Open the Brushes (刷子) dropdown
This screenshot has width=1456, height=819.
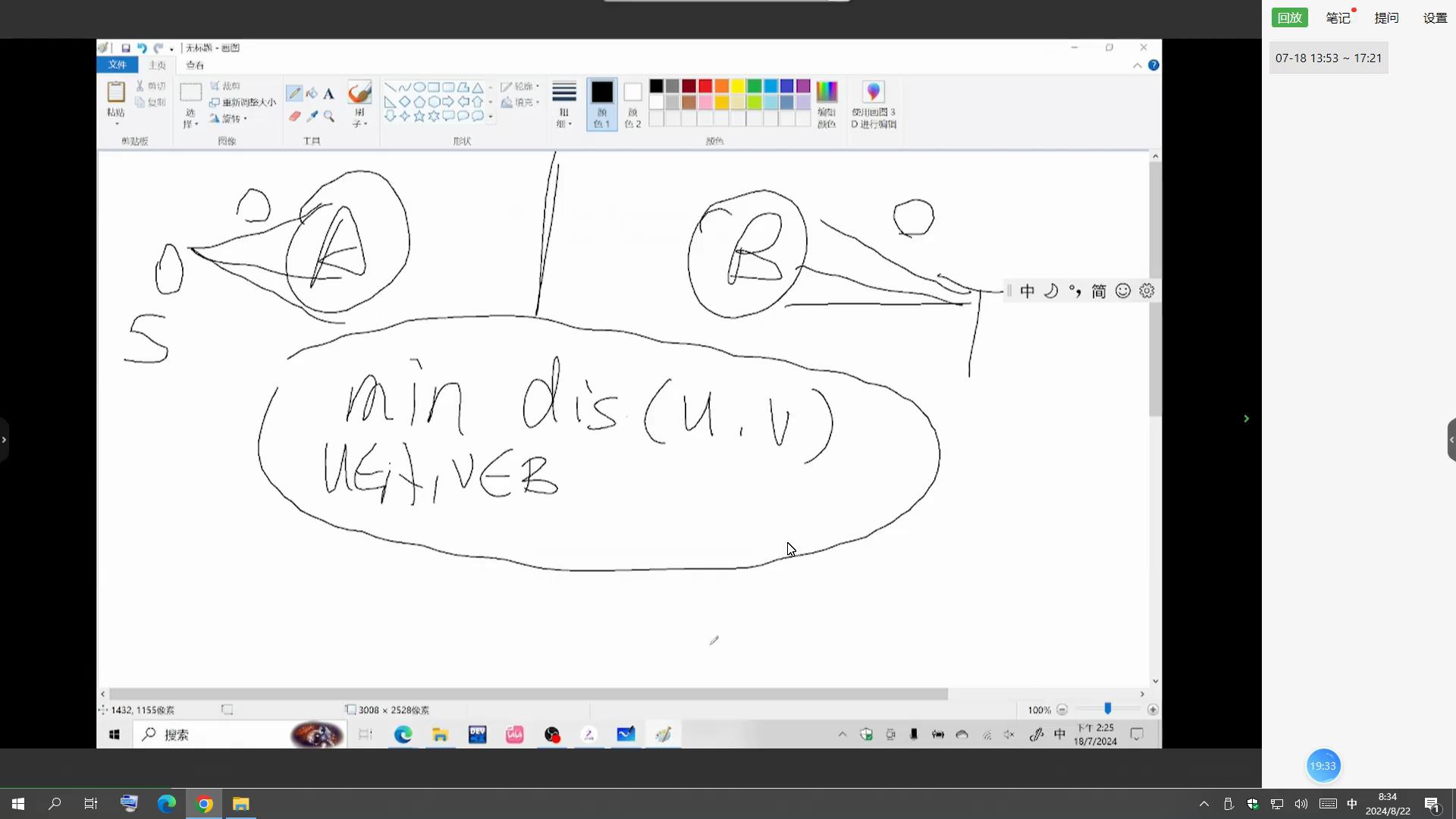pos(359,118)
